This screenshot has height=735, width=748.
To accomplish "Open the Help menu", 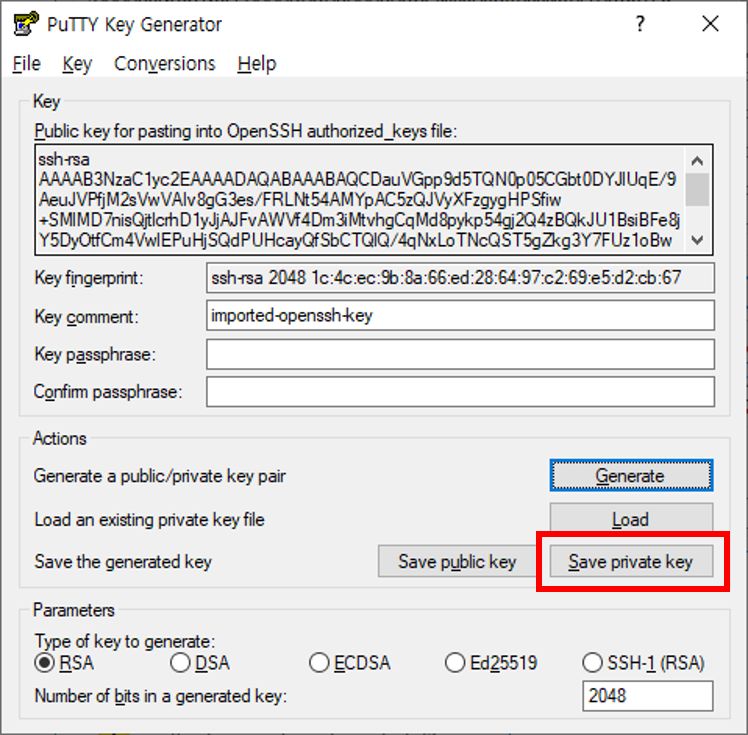I will point(257,63).
